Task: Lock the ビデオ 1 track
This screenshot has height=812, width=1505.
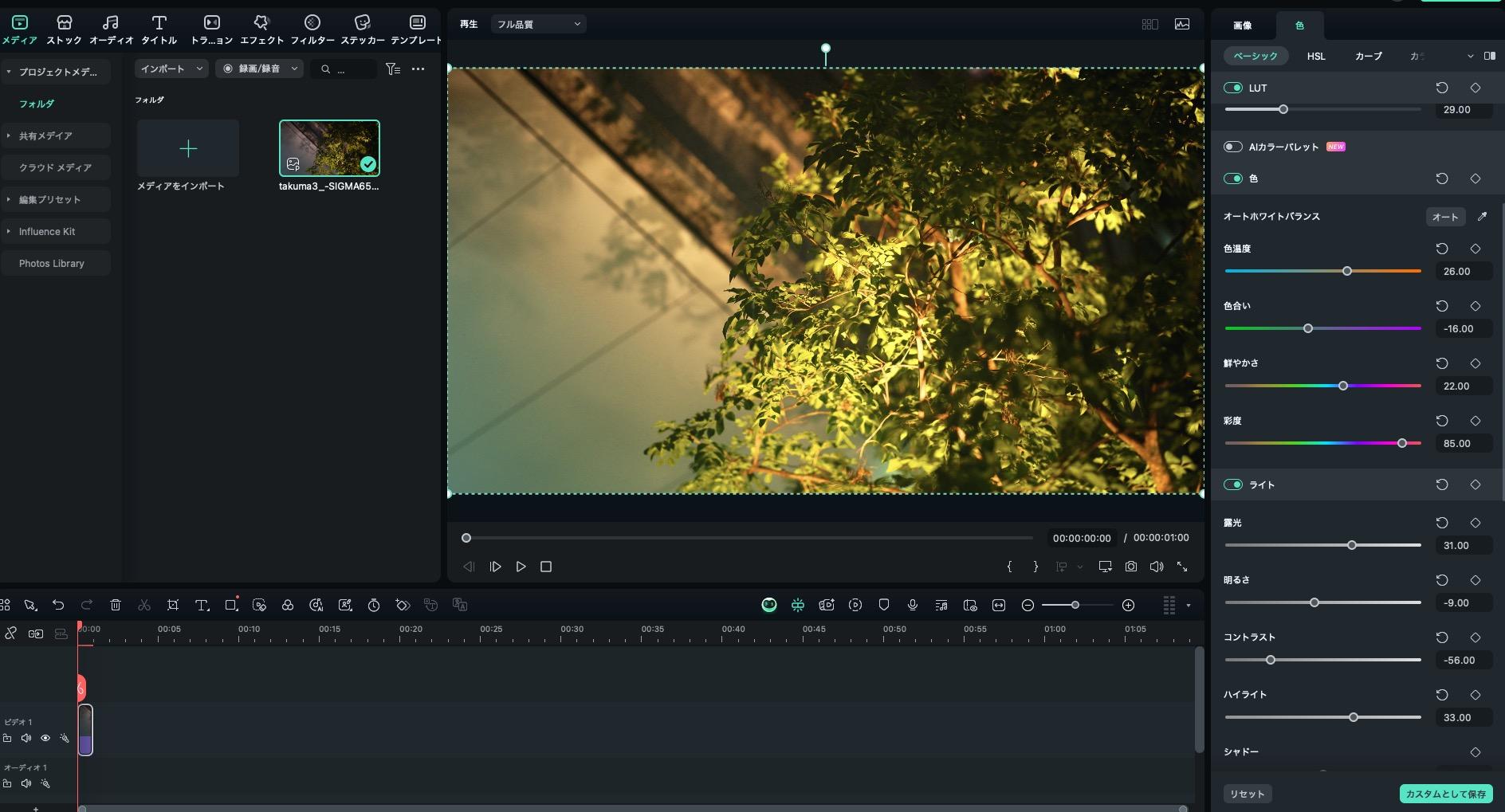Action: pos(7,738)
